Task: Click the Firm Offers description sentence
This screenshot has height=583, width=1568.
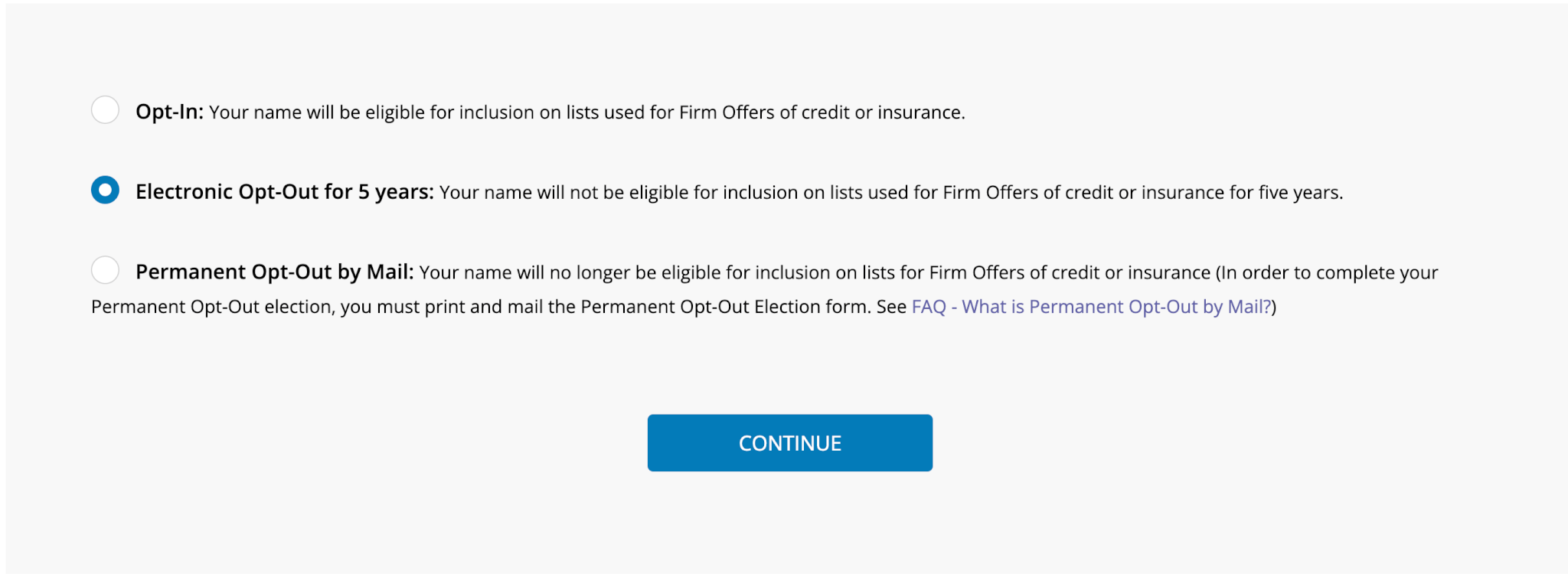Action: click(x=586, y=112)
